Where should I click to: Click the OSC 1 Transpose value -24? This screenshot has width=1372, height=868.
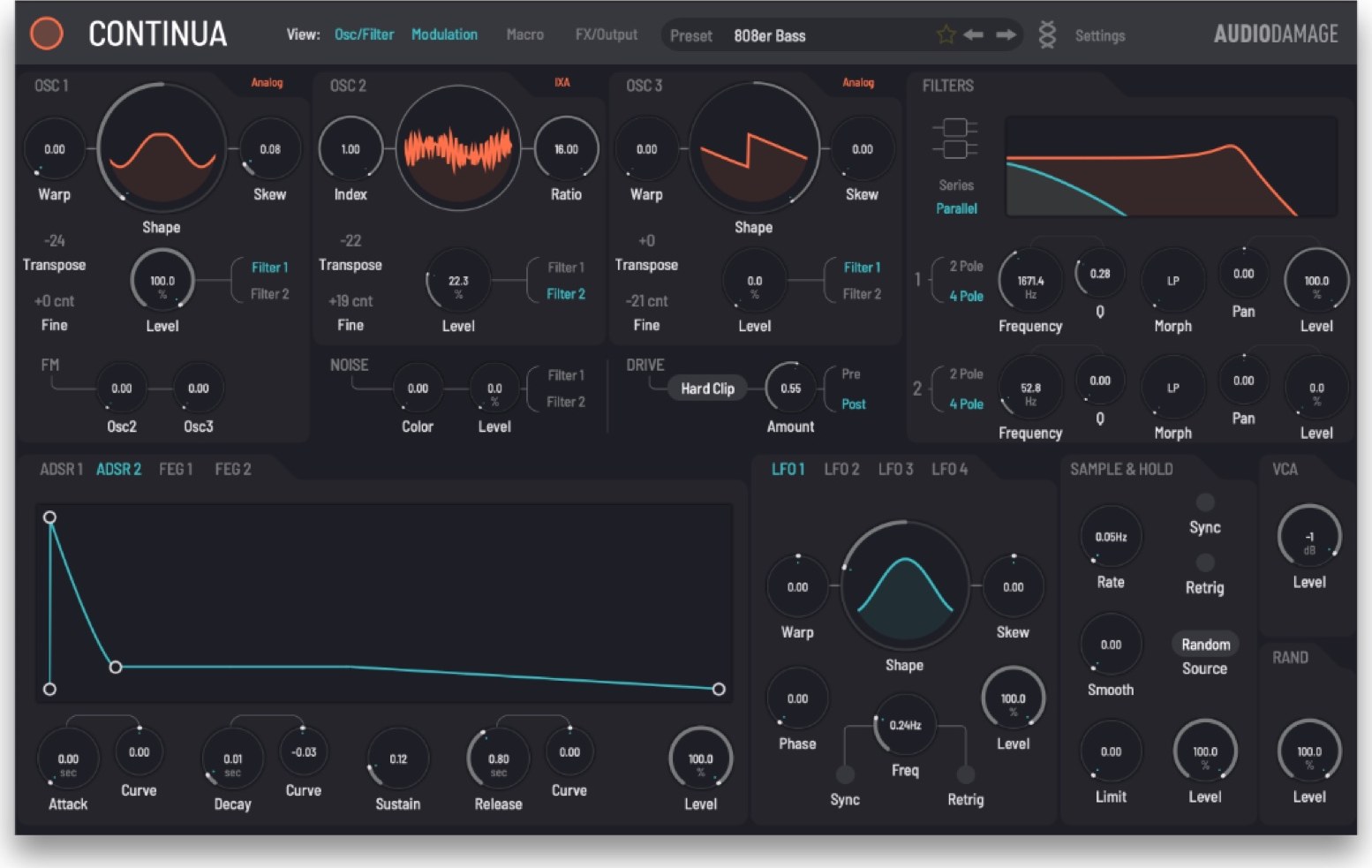(55, 240)
